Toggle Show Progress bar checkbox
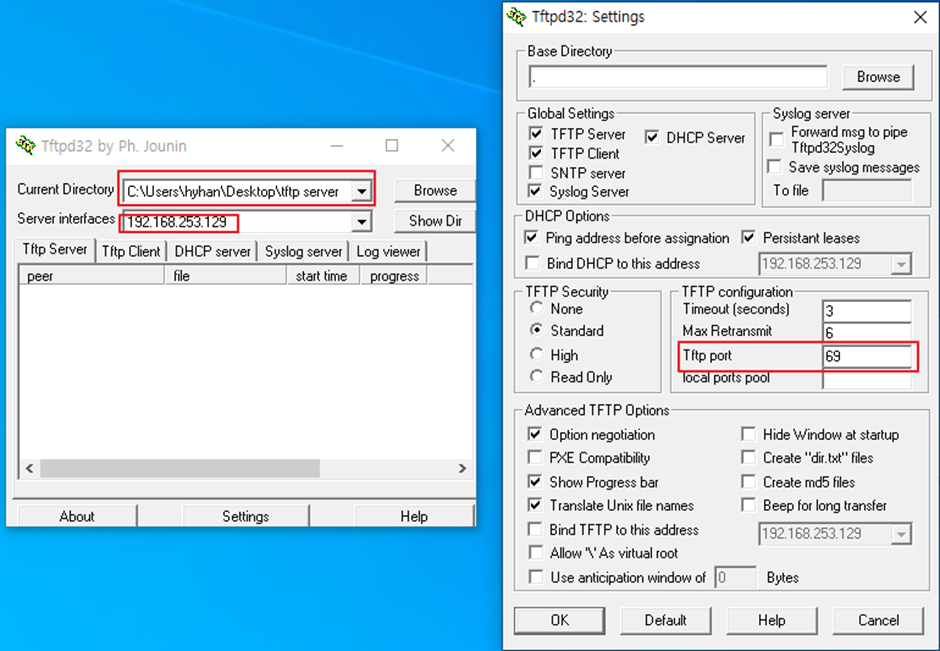This screenshot has width=940, height=651. pyautogui.click(x=535, y=481)
